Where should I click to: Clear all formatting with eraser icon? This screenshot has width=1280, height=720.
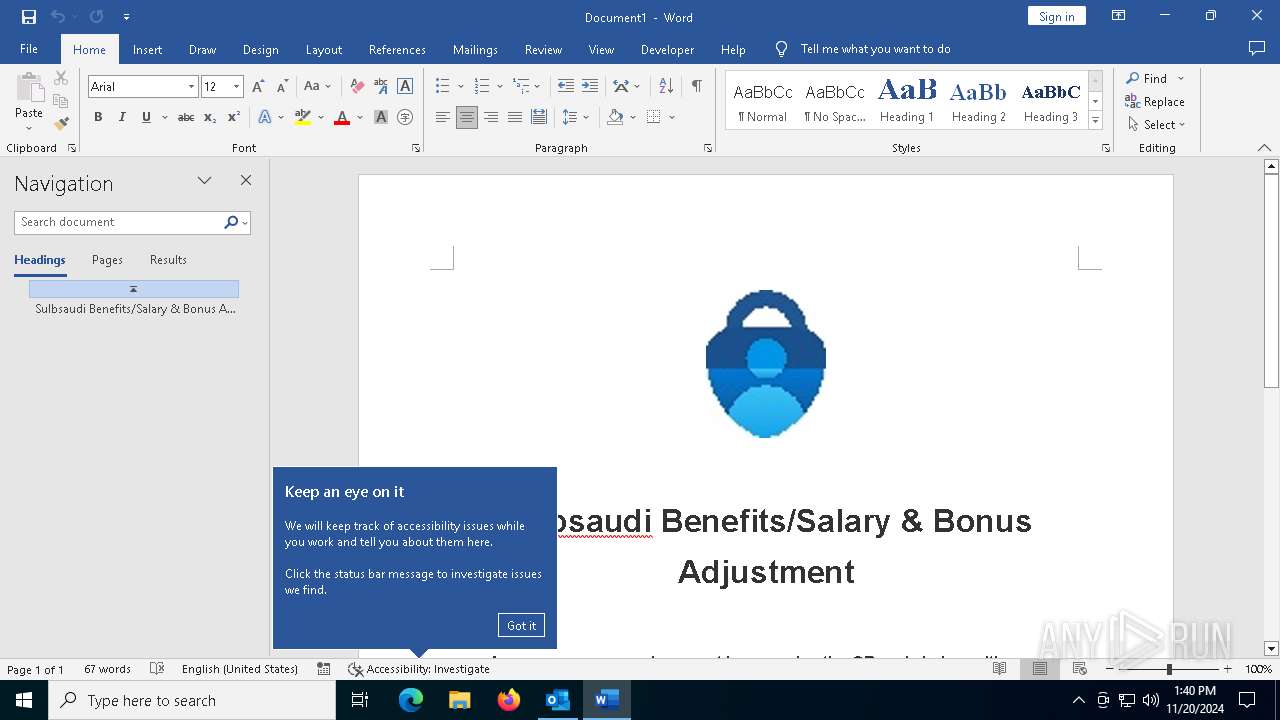pyautogui.click(x=357, y=86)
